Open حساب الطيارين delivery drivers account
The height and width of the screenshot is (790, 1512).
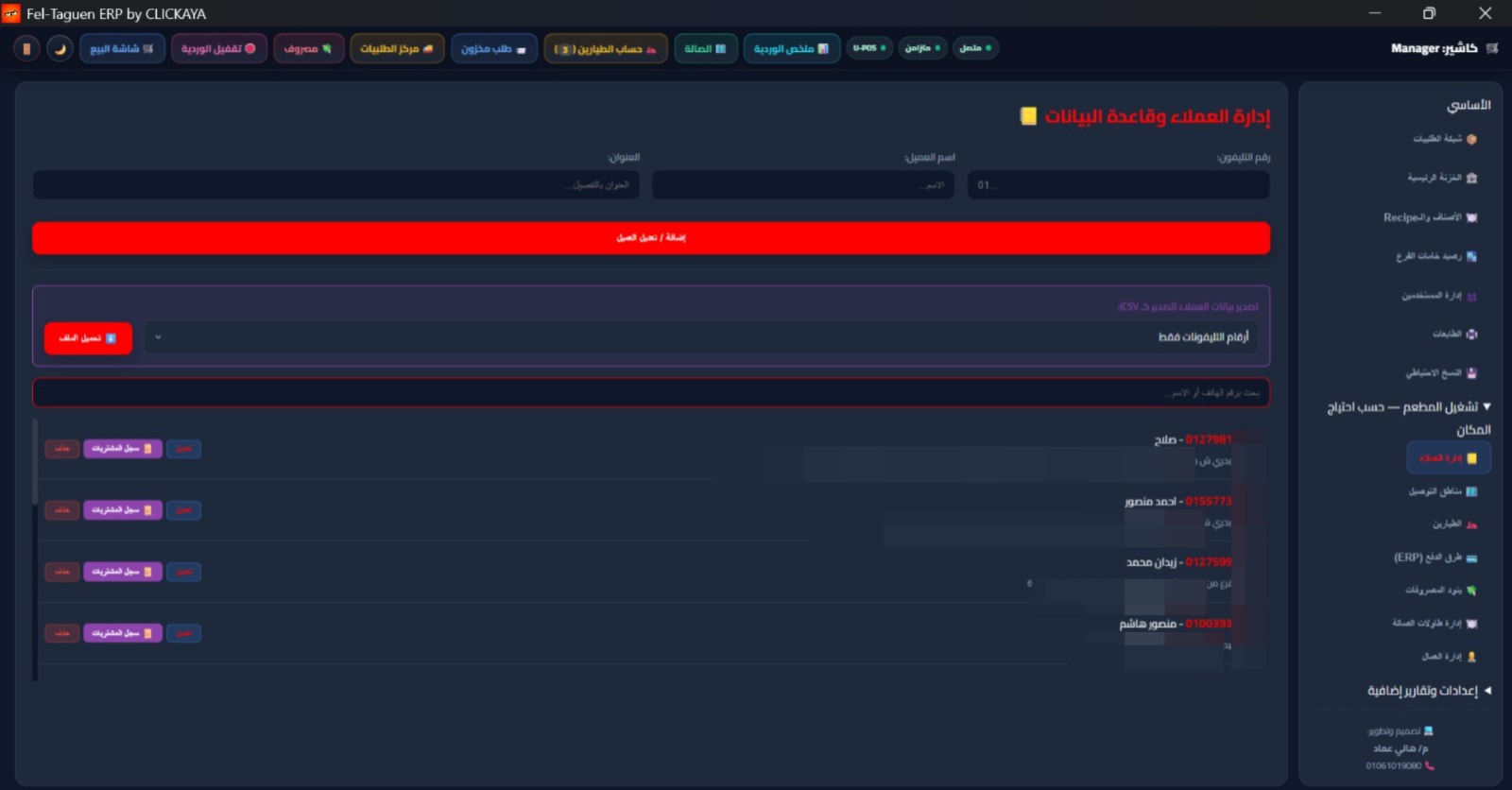[605, 48]
